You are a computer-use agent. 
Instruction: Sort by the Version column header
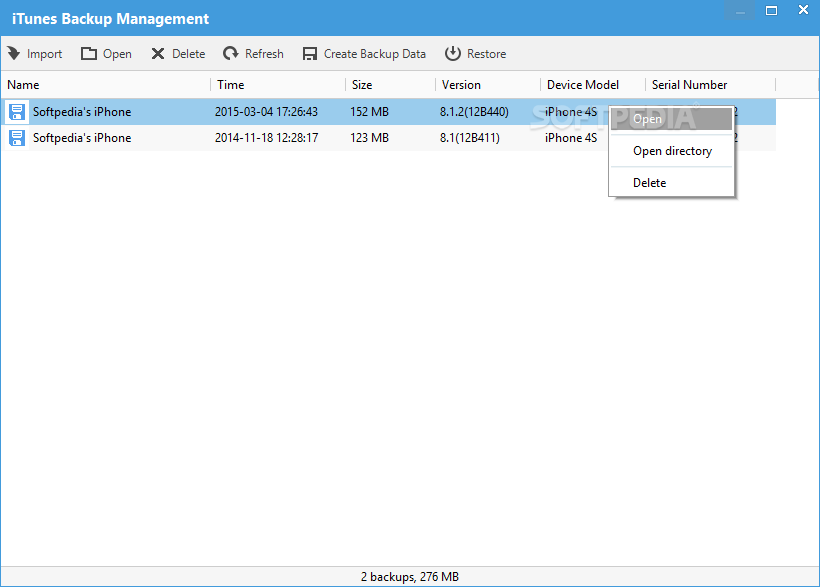(488, 85)
